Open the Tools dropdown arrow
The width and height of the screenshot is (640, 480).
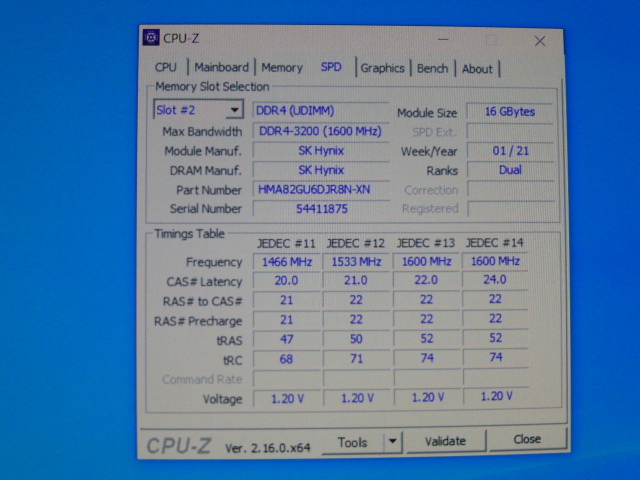393,441
